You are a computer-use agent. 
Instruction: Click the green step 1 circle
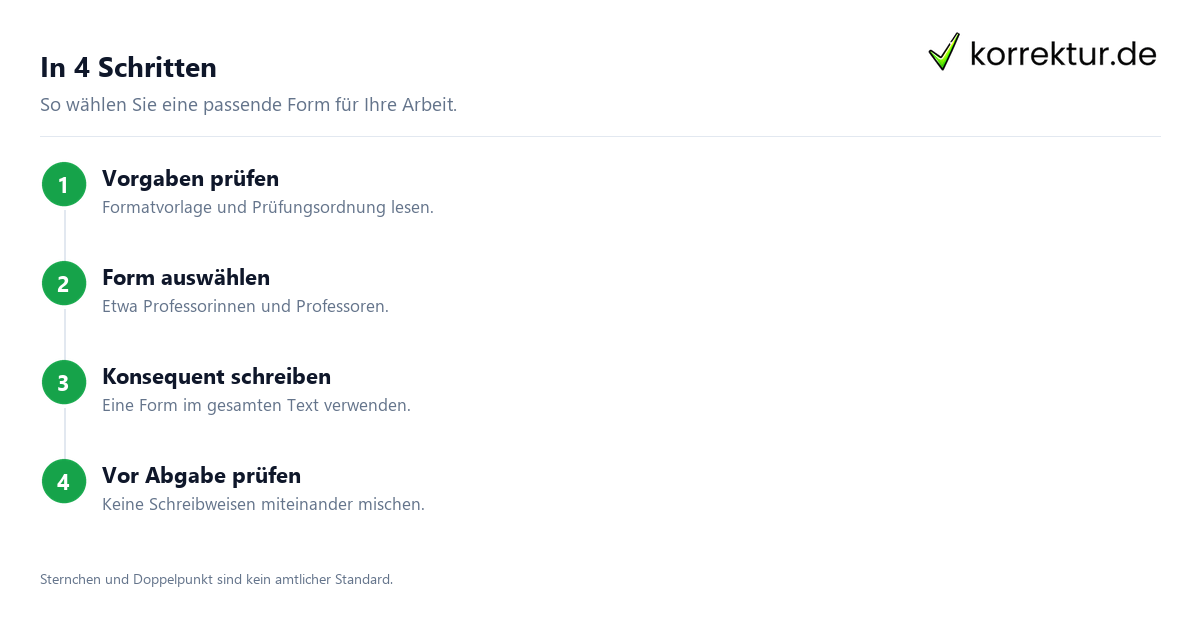coord(64,184)
